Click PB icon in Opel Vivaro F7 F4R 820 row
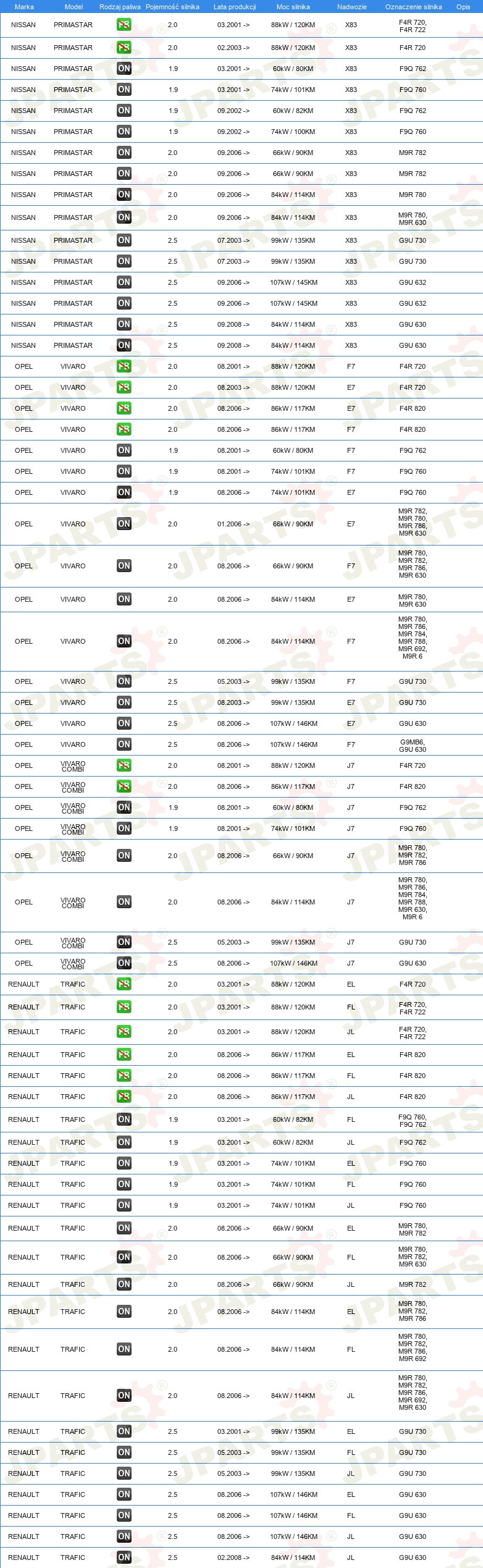The height and width of the screenshot is (1568, 483). (x=124, y=429)
